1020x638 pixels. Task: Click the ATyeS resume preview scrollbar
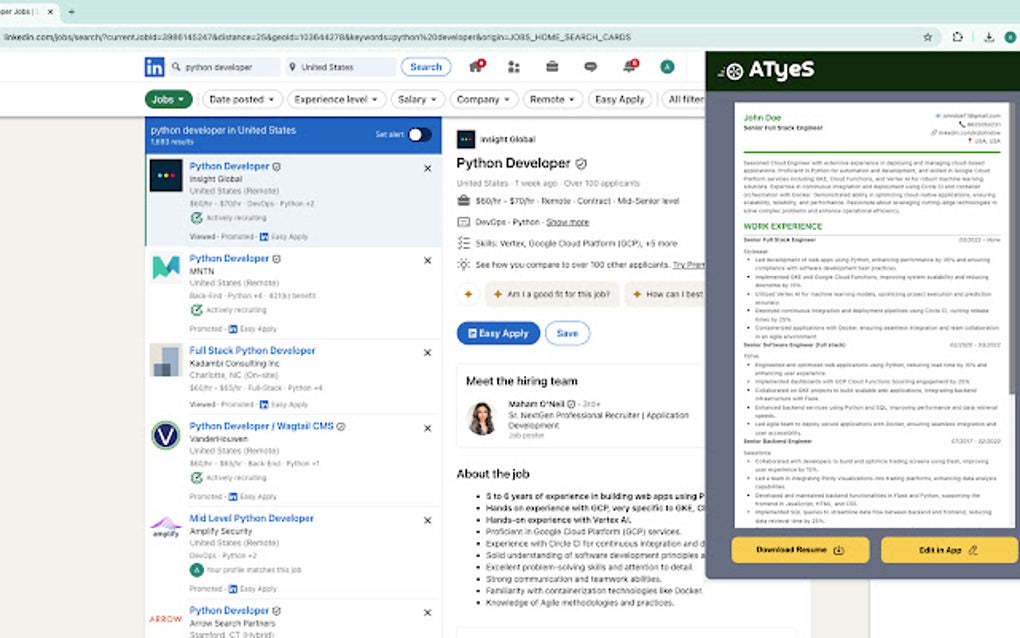(1012, 247)
